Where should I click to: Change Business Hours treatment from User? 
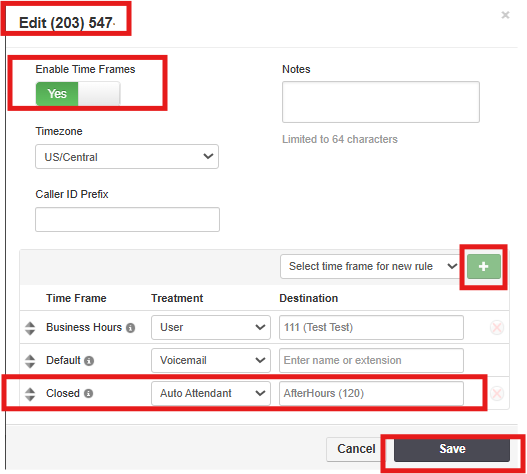(211, 327)
